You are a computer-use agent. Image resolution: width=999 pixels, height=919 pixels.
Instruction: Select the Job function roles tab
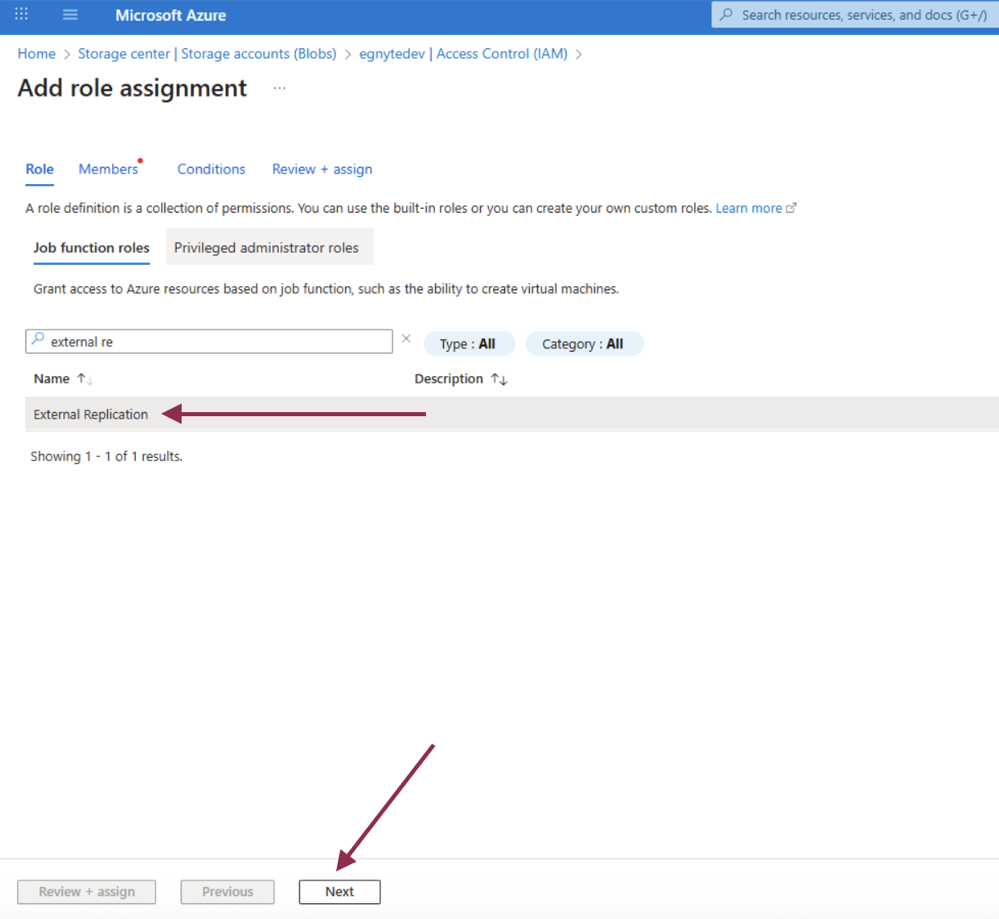(91, 247)
